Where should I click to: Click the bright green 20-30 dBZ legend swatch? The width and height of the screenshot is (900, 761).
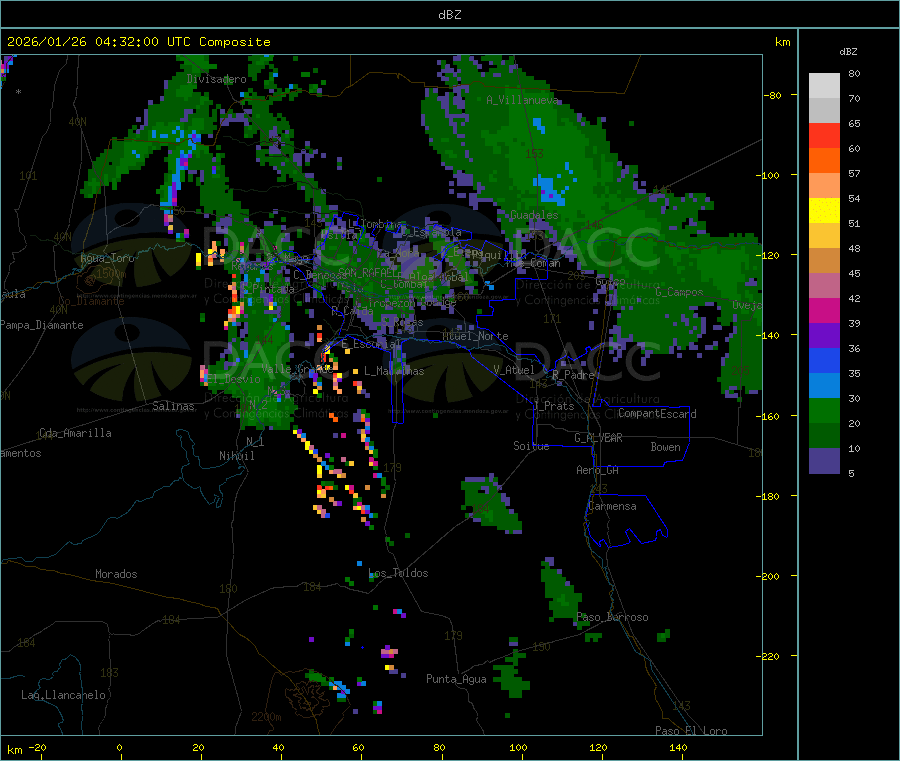(x=824, y=410)
